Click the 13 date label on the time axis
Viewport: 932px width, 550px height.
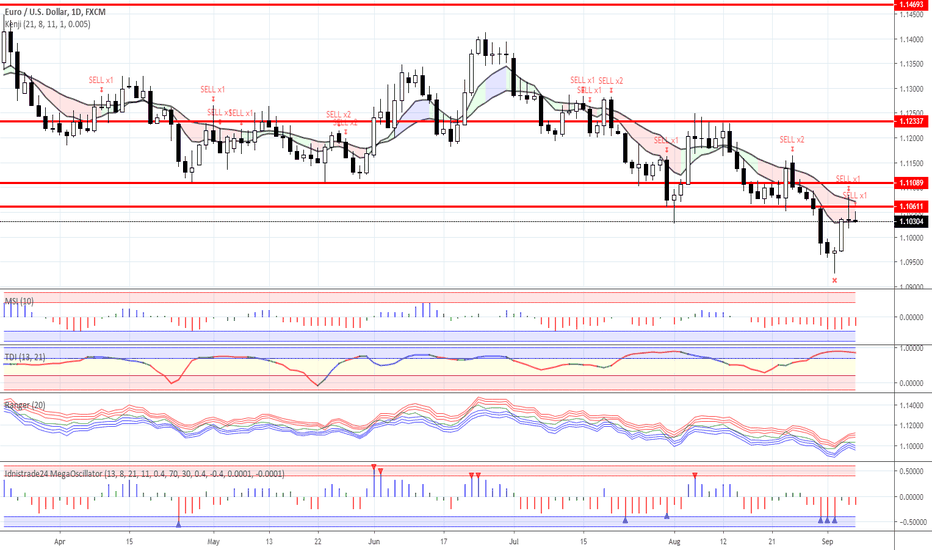269,542
